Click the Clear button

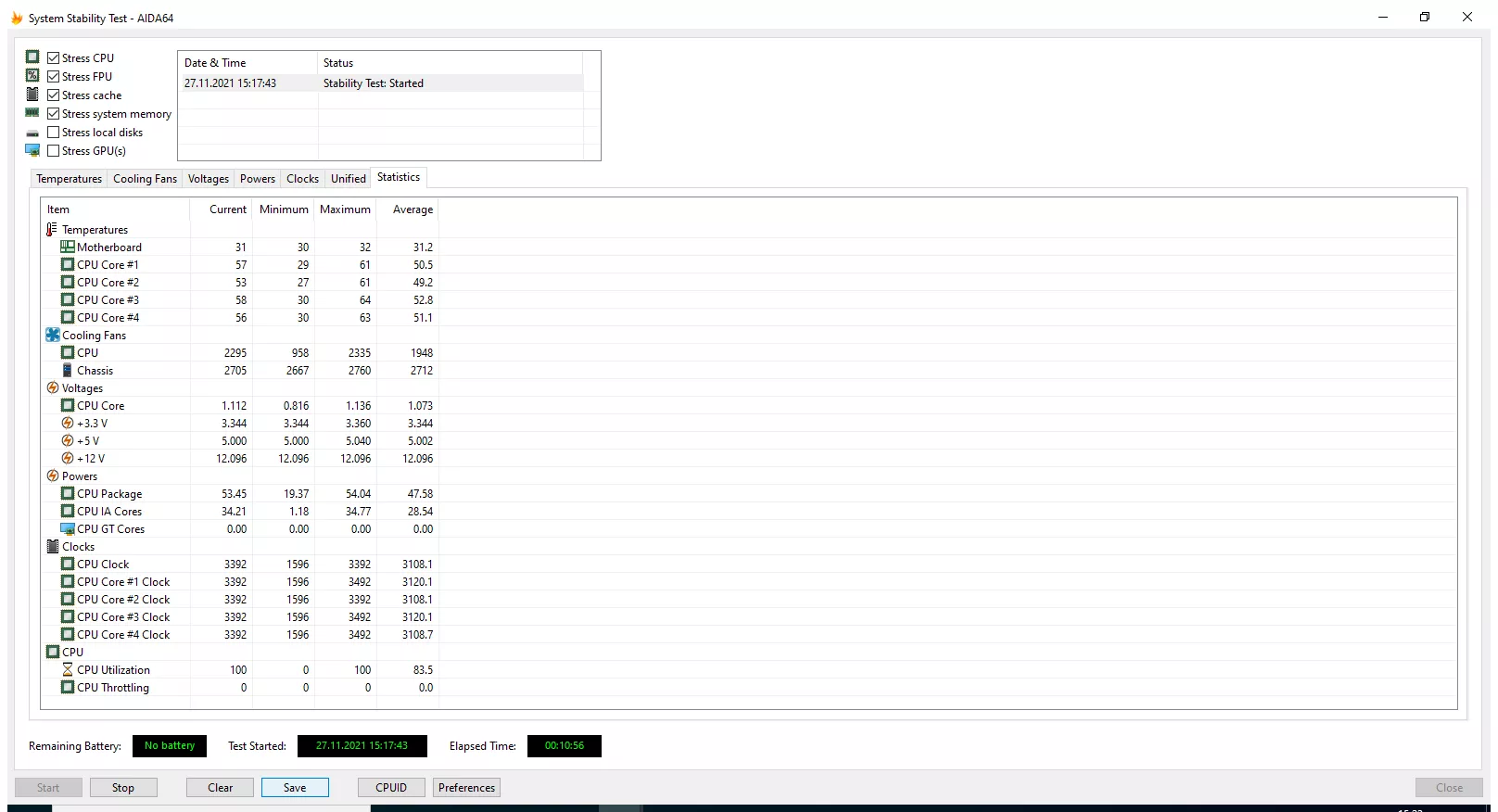point(221,788)
